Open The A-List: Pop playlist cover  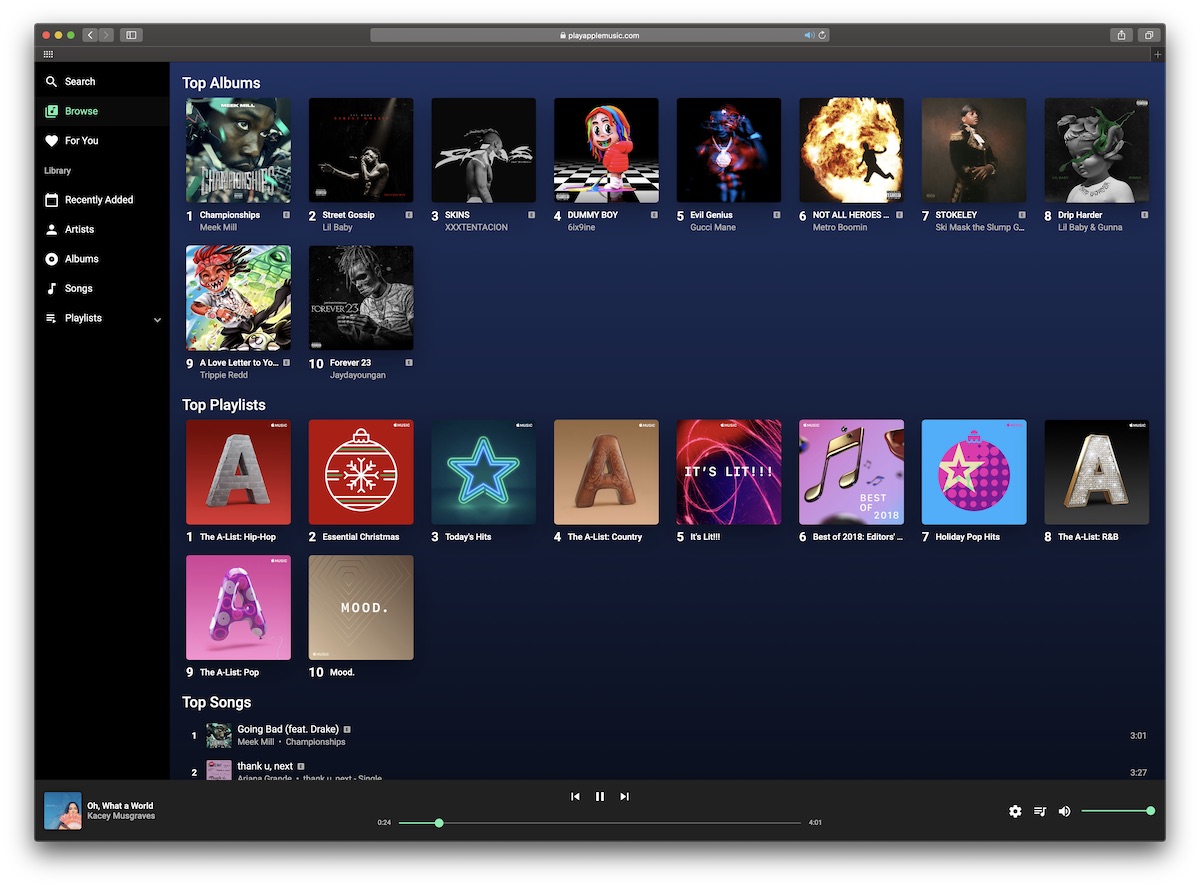(238, 607)
